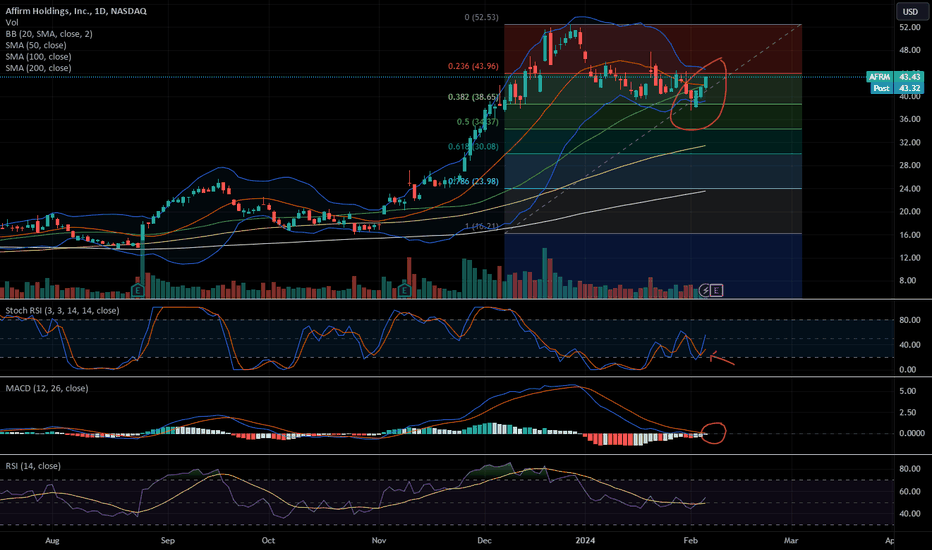The image size is (932, 550).
Task: Click the Fibonacci 0.618 (30.08) level label
Action: 473,146
